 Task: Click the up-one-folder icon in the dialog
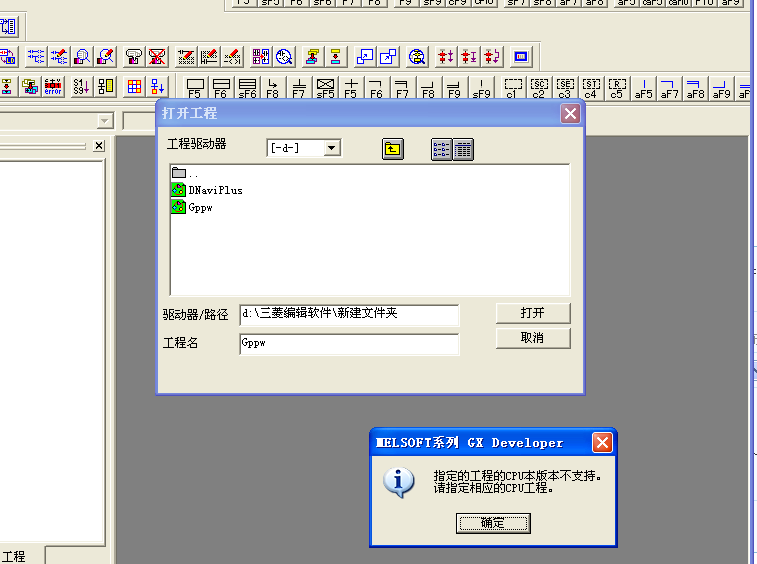[393, 149]
